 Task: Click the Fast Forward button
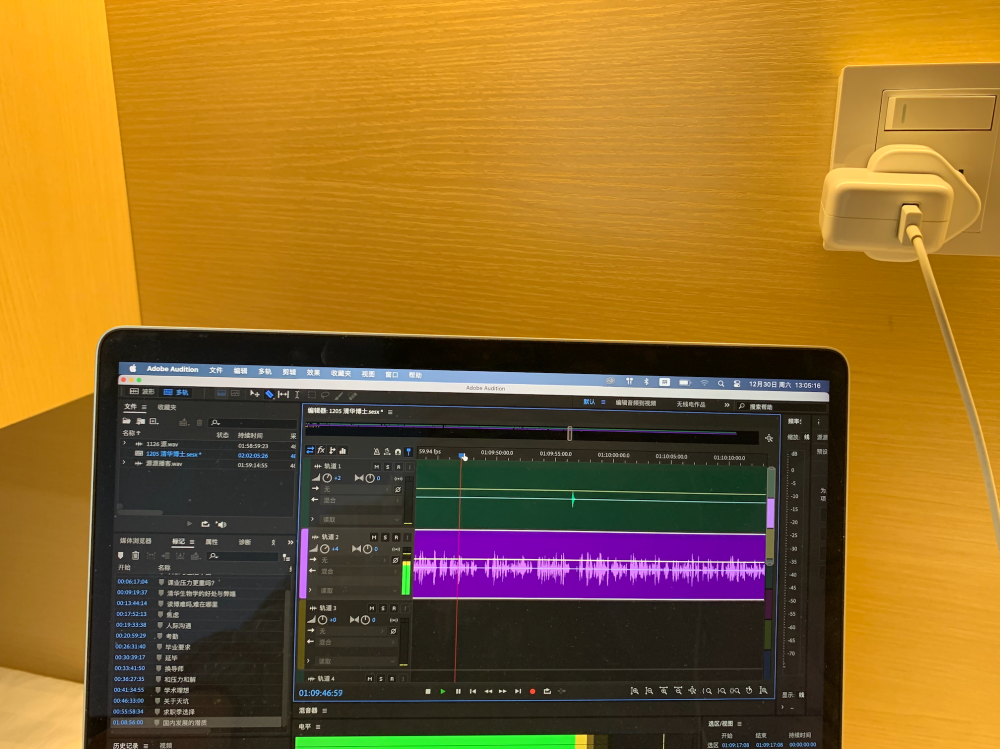(503, 691)
